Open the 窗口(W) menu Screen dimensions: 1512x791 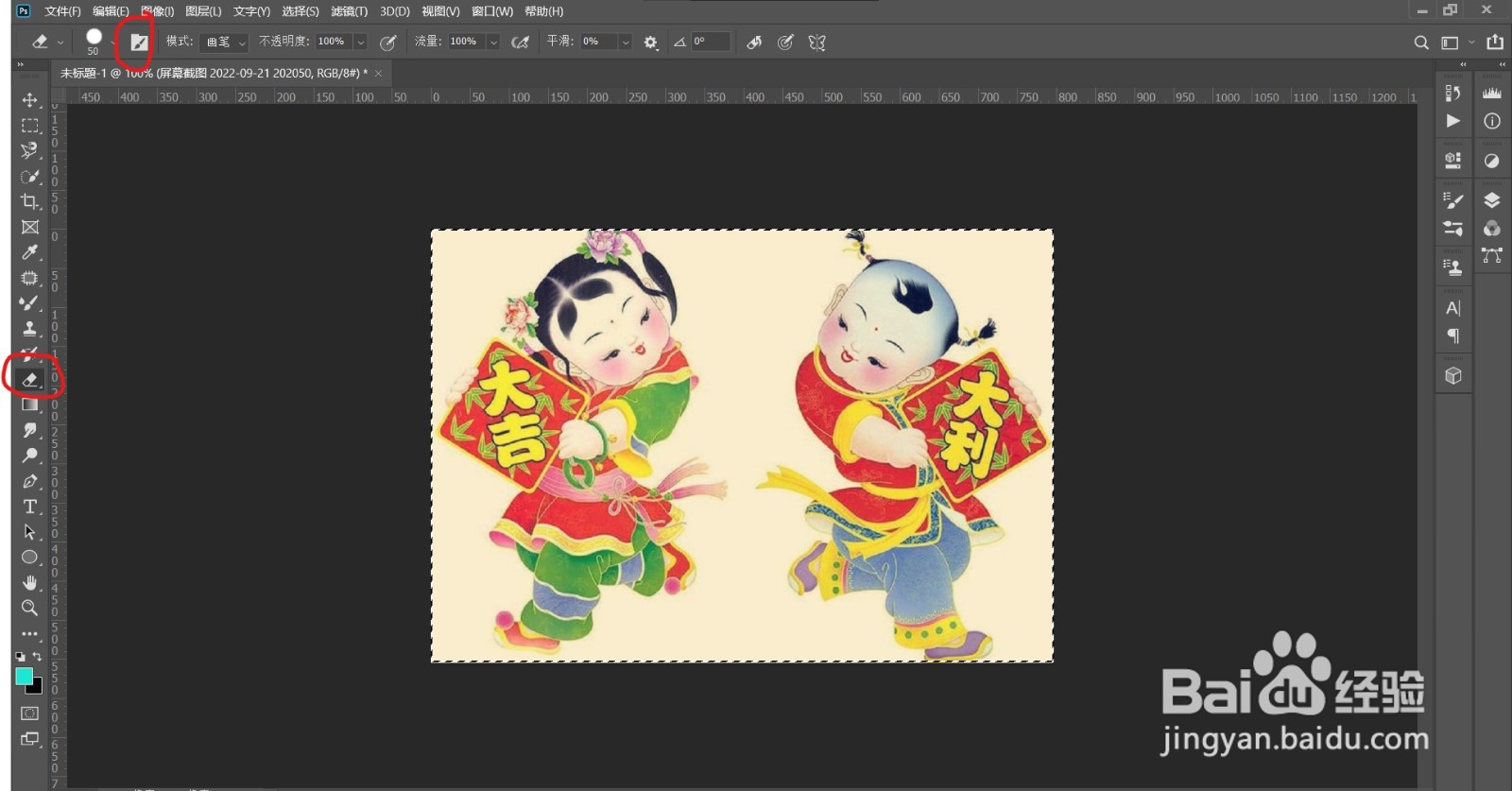pos(492,11)
